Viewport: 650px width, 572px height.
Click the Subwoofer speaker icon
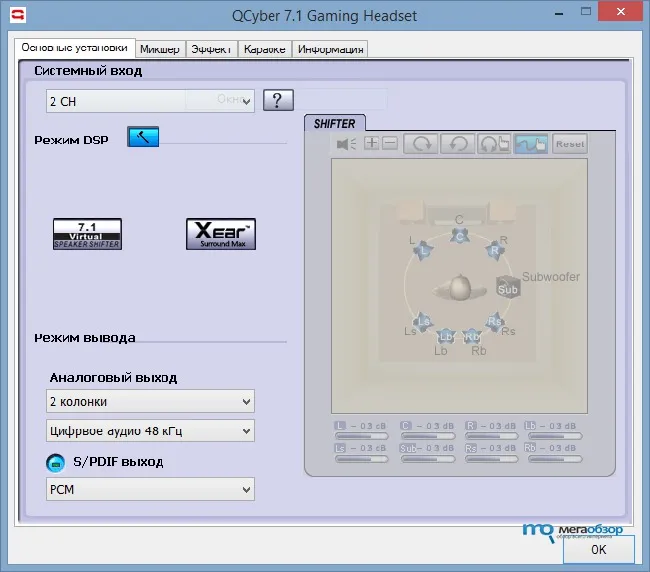pyautogui.click(x=508, y=289)
